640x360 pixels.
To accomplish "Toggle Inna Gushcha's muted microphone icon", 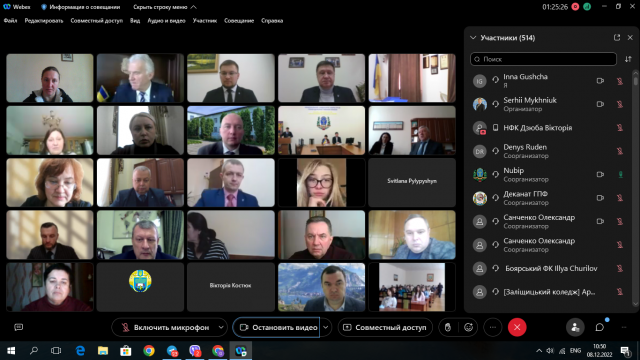I will click(620, 81).
